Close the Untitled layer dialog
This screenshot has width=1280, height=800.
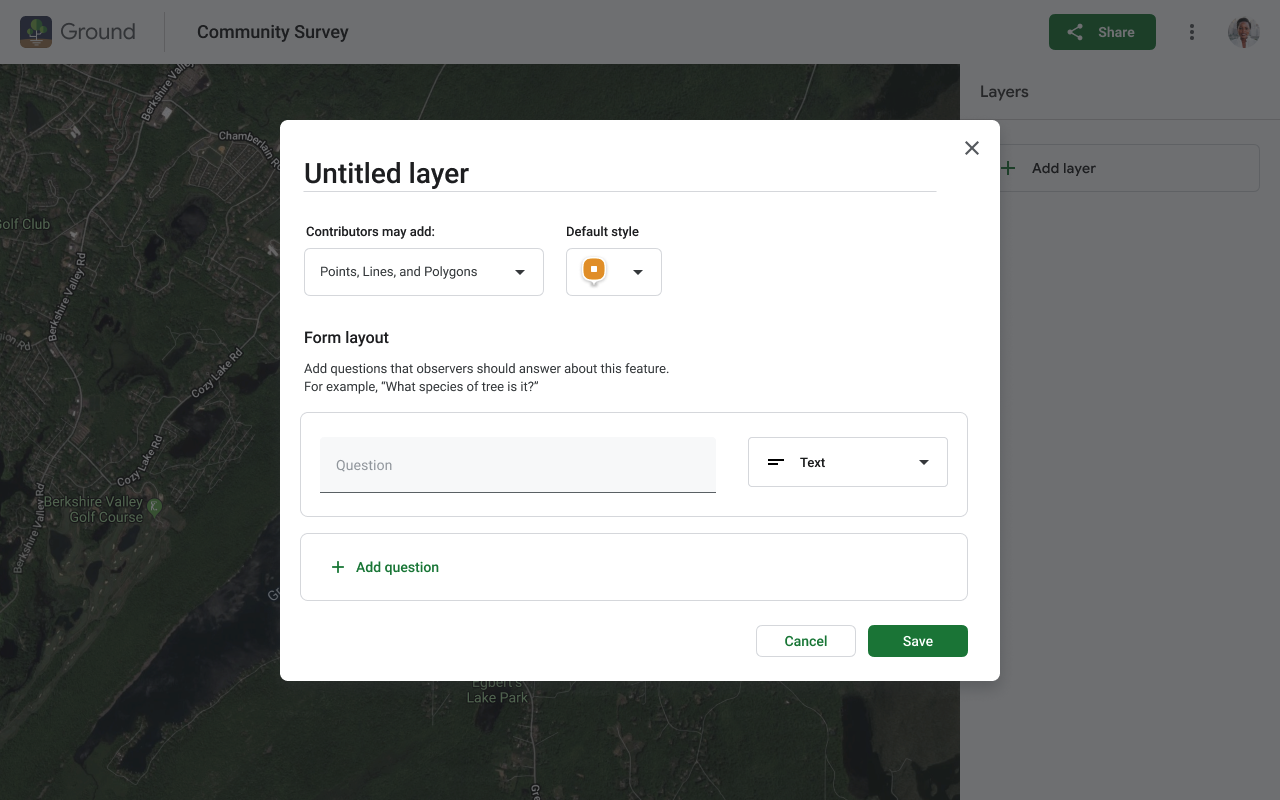(971, 147)
